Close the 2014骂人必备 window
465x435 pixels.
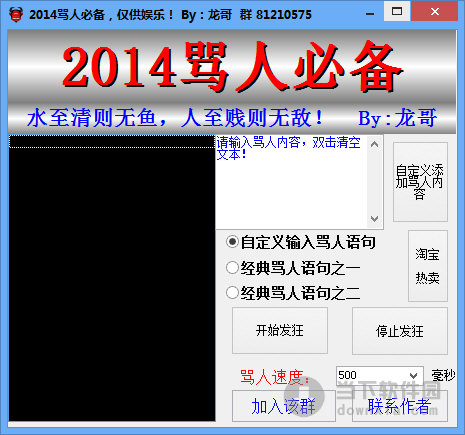tap(434, 11)
